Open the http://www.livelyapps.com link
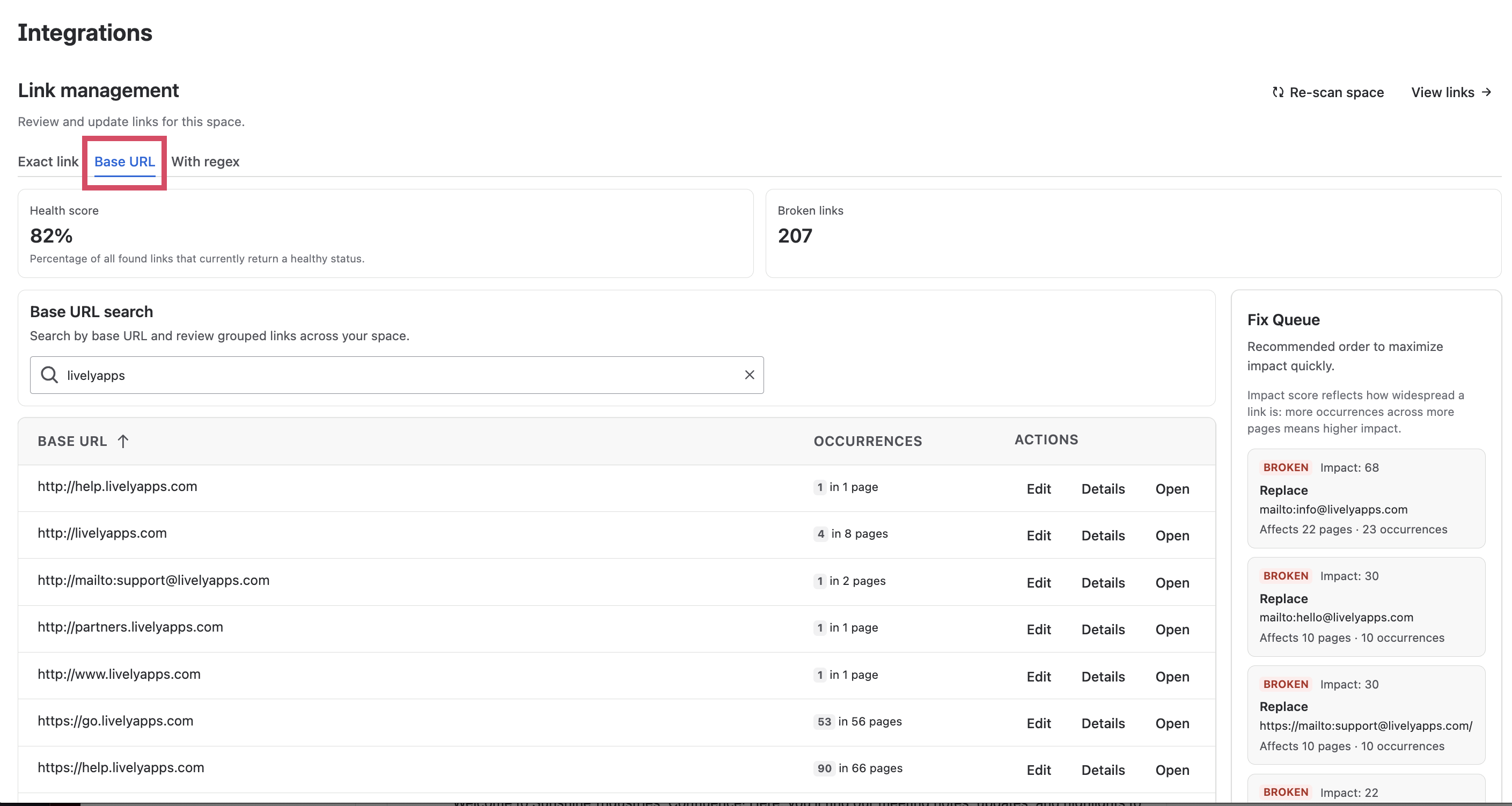 [1172, 676]
